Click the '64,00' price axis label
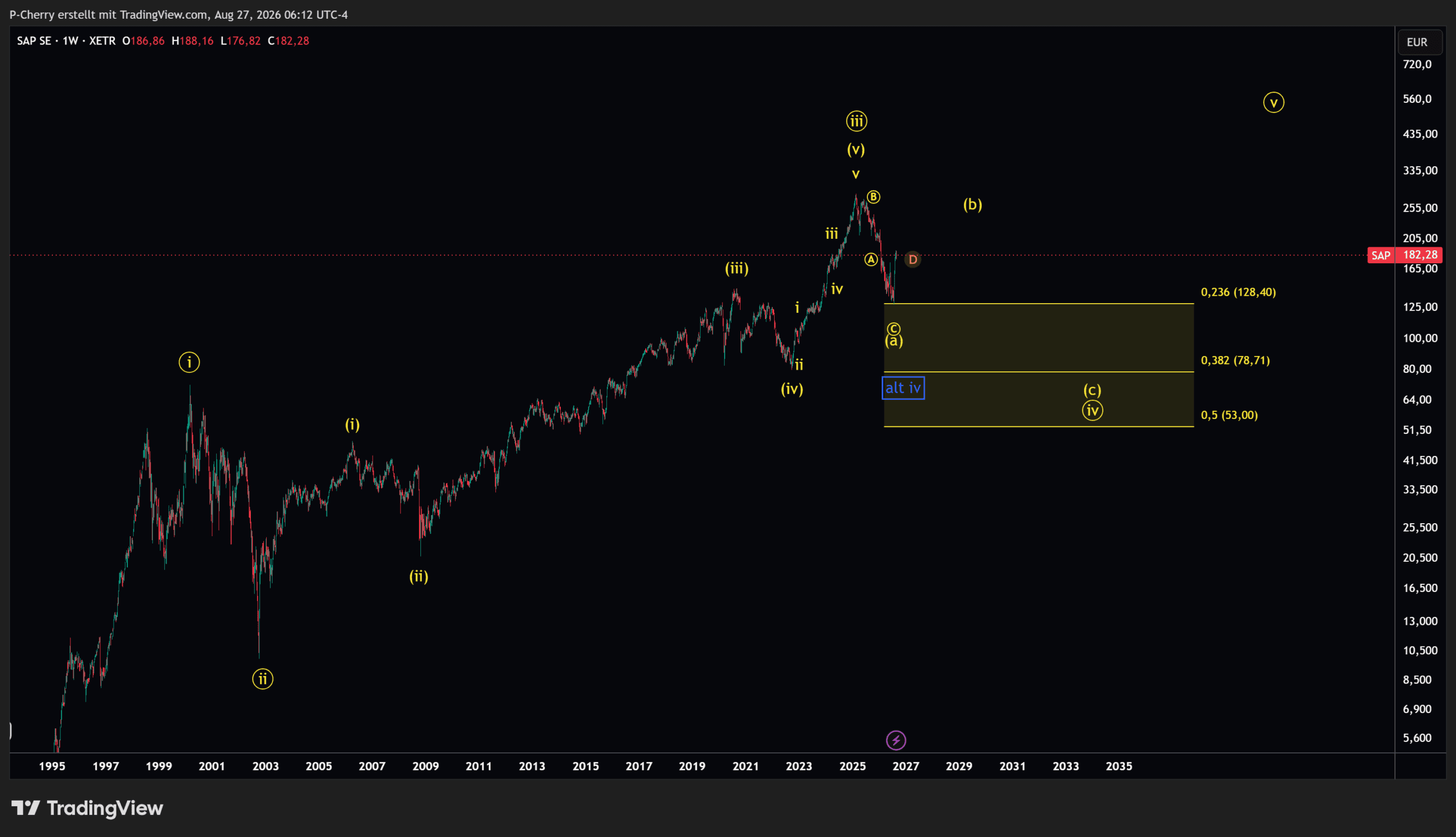 click(1417, 400)
